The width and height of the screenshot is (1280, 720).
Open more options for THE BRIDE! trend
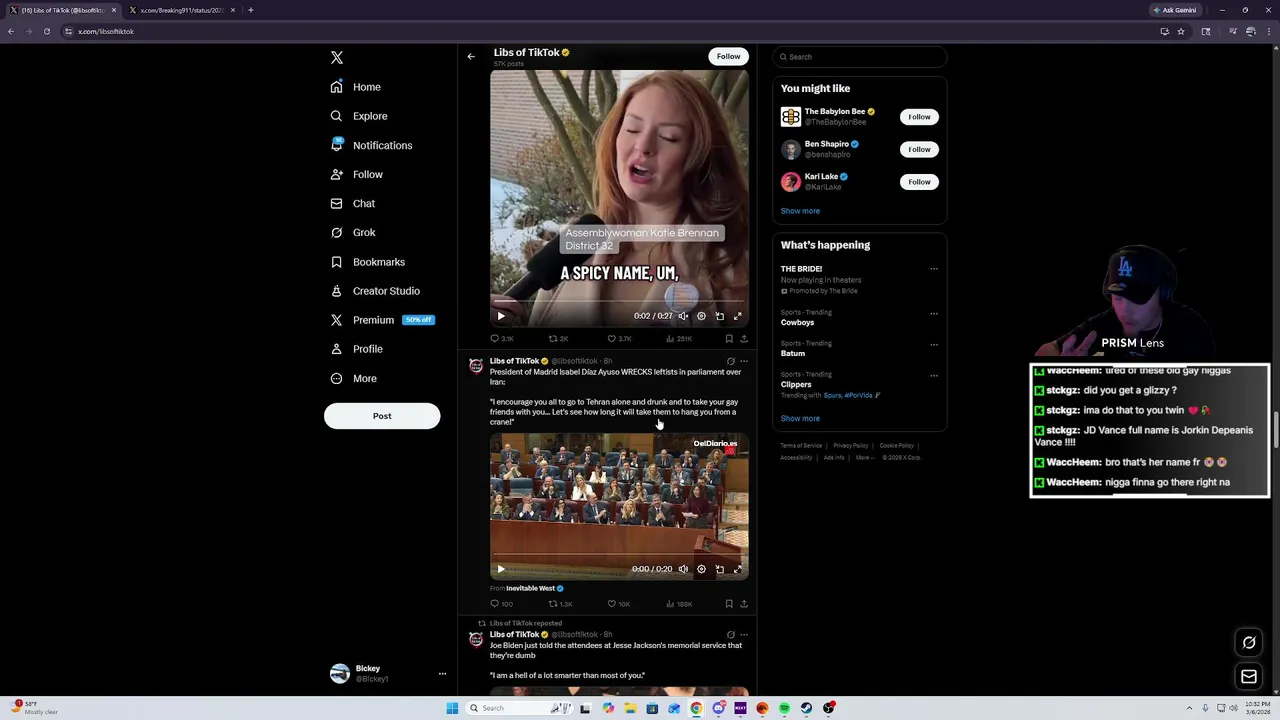tap(934, 269)
